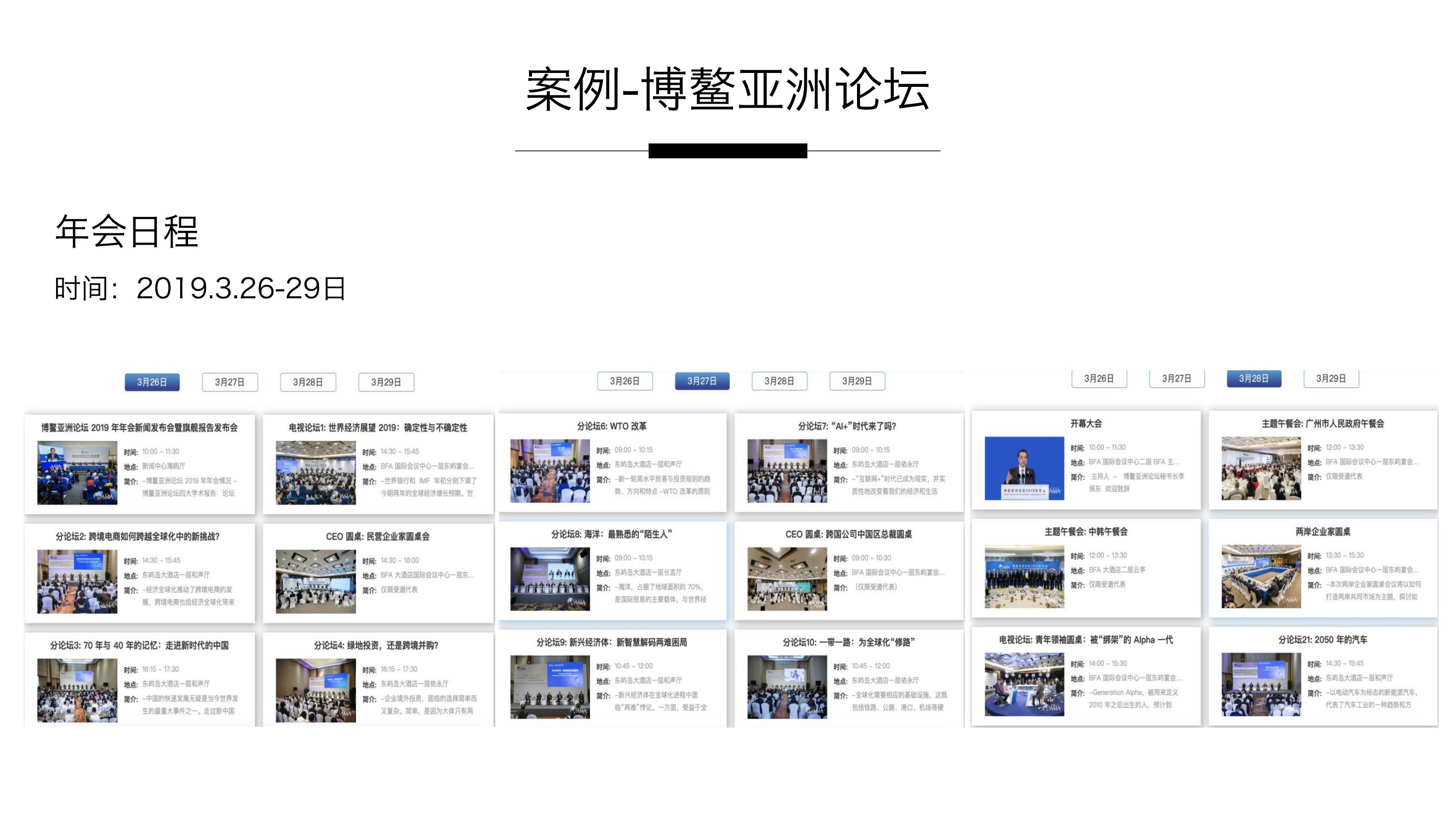This screenshot has height=819, width=1456.
Task: Select the 3月26日 tab in the middle panel
Action: tap(625, 381)
